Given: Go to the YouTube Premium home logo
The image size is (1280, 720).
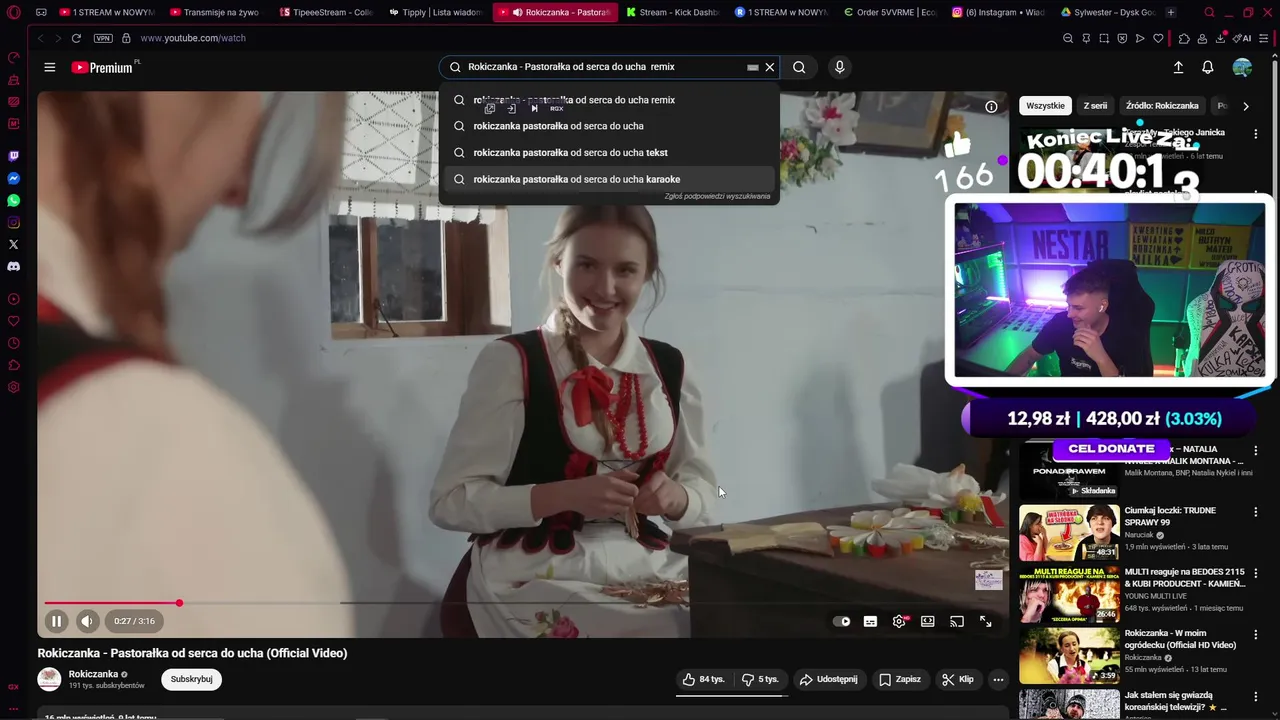Looking at the screenshot, I should tap(102, 67).
